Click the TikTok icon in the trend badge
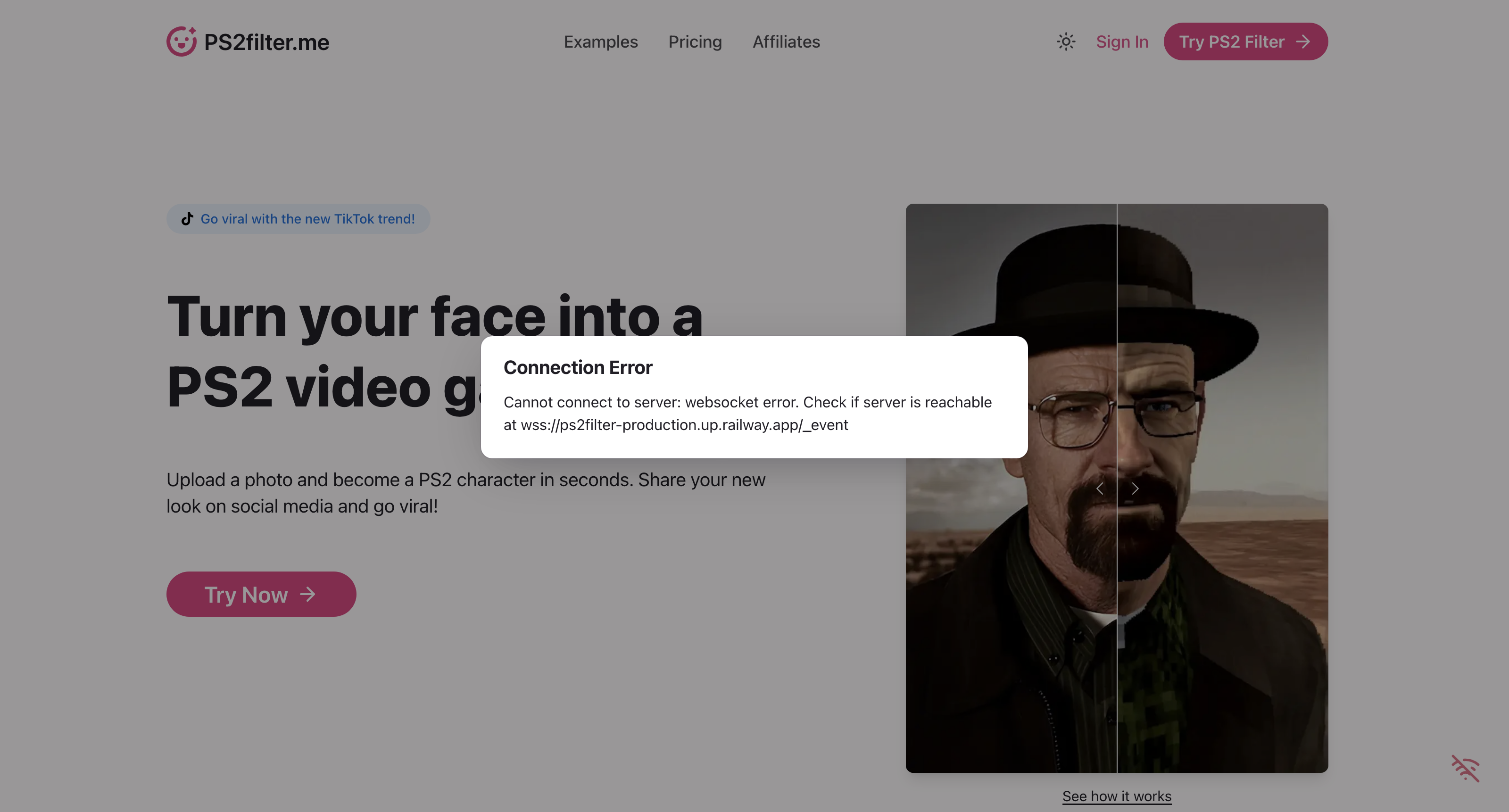 point(187,218)
